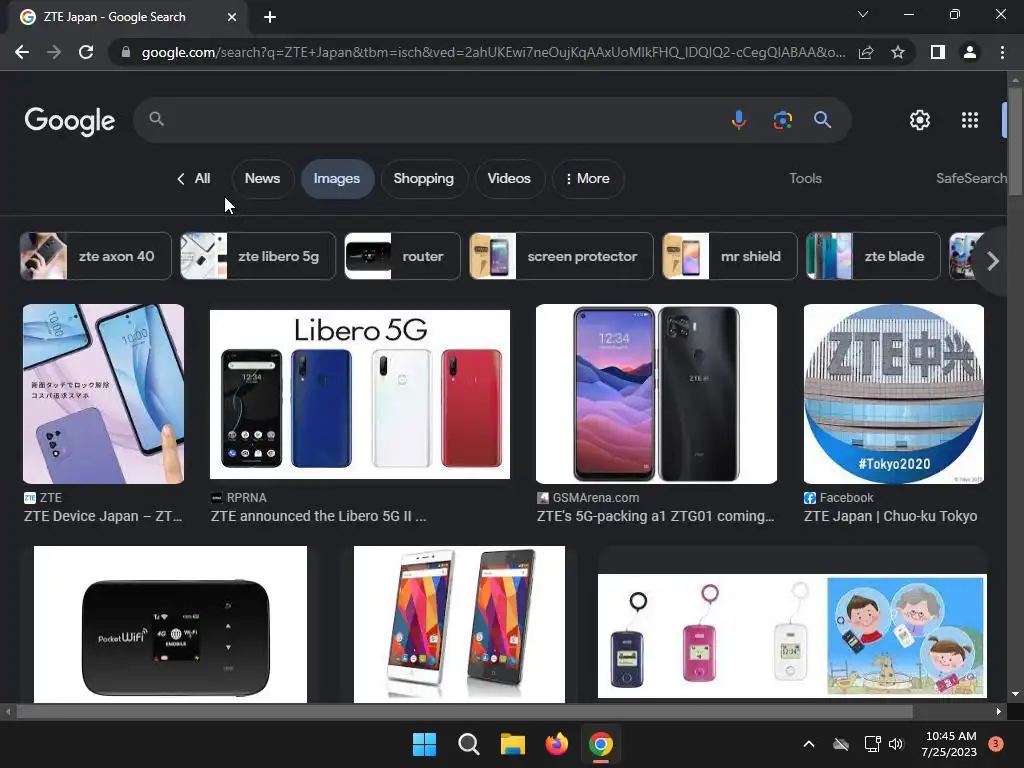Open GSMArena black phone image
The width and height of the screenshot is (1024, 768).
[656, 394]
